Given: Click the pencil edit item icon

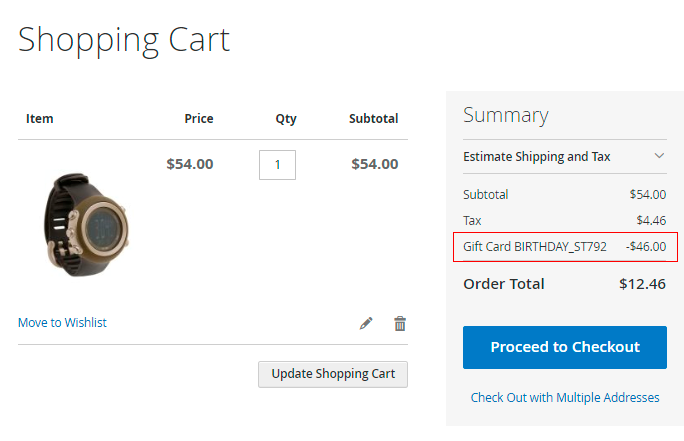Looking at the screenshot, I should (x=366, y=323).
